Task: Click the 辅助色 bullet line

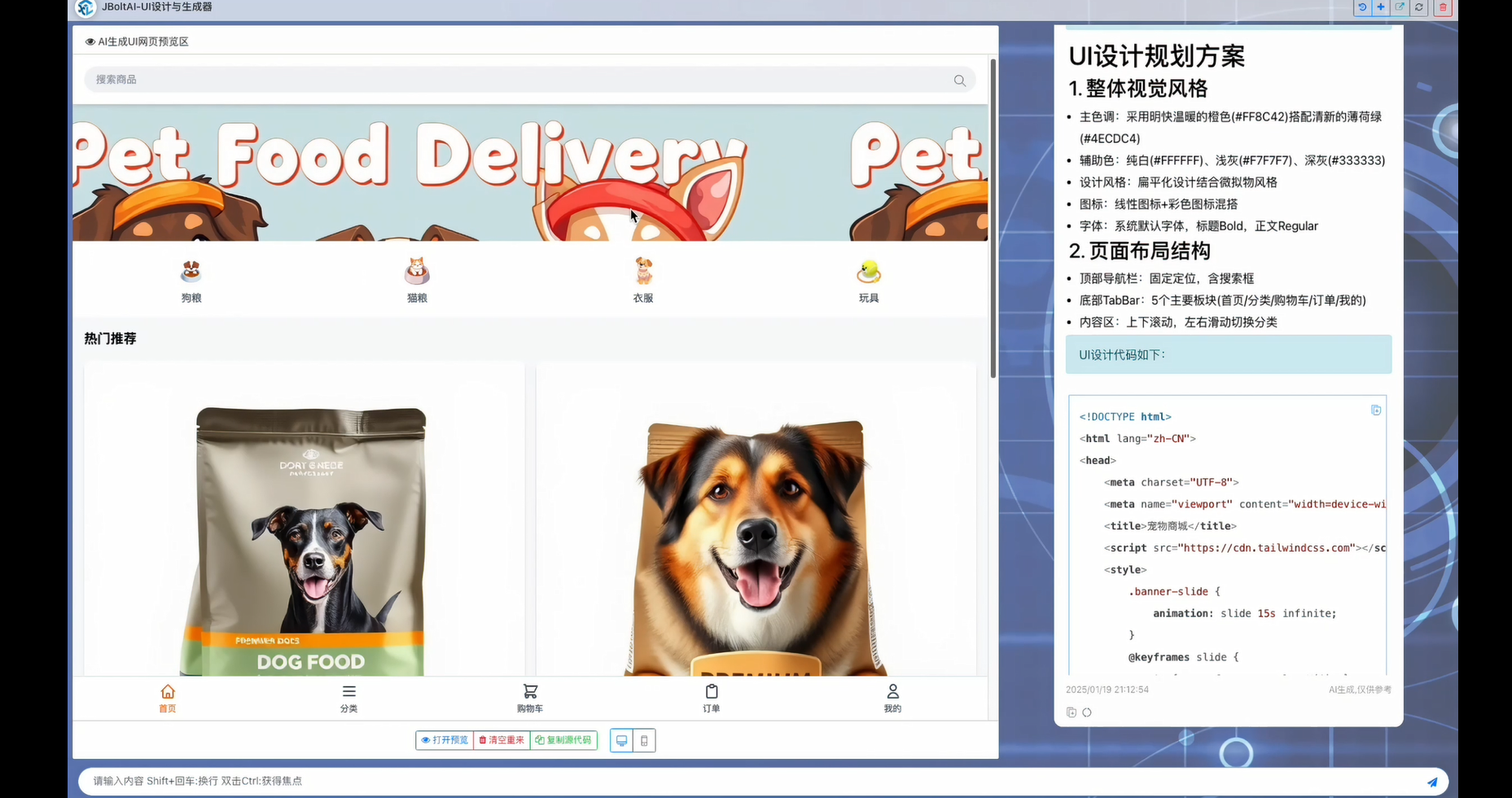Action: click(x=1233, y=160)
